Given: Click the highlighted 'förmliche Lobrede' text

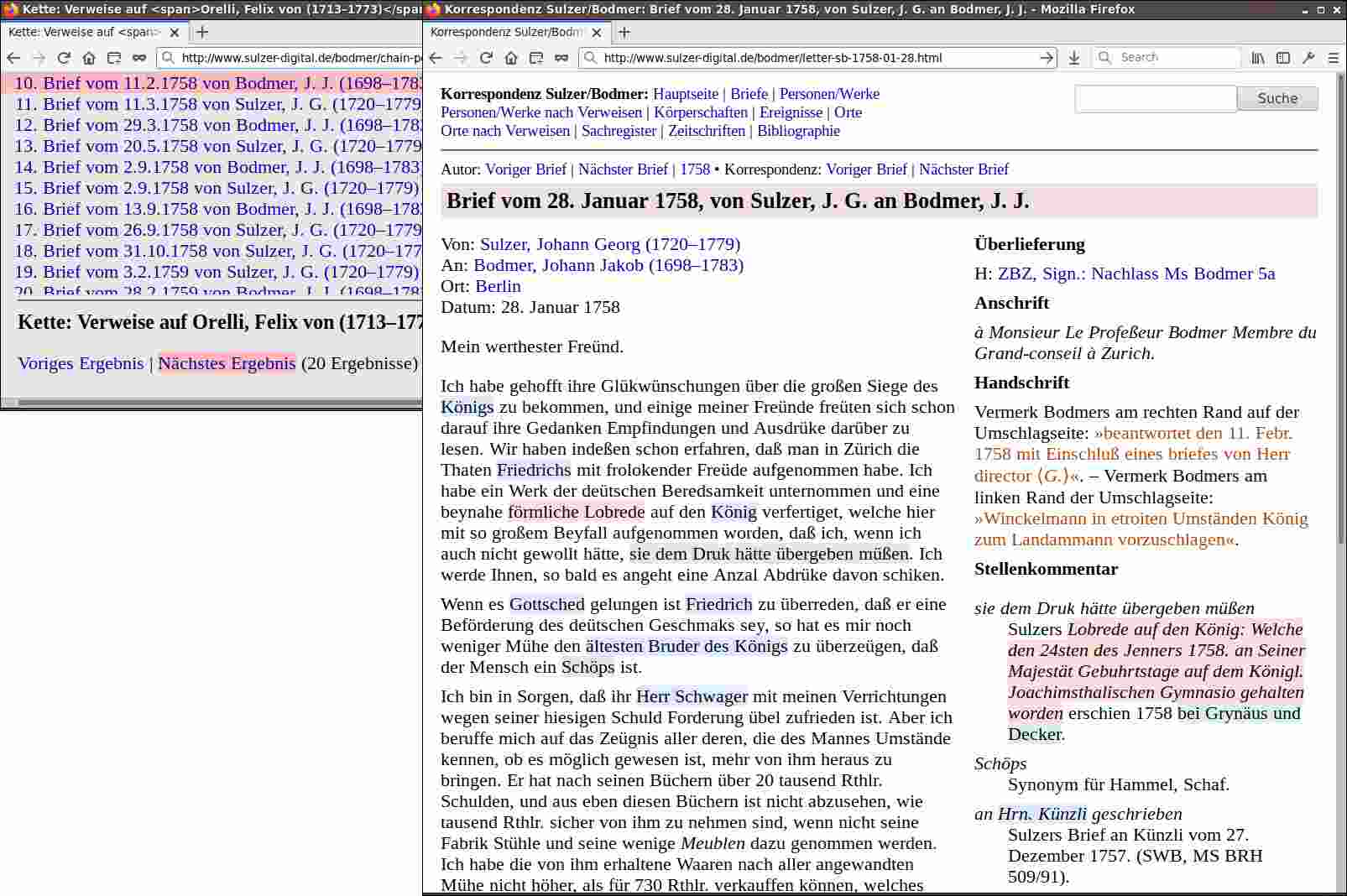Looking at the screenshot, I should click(577, 512).
